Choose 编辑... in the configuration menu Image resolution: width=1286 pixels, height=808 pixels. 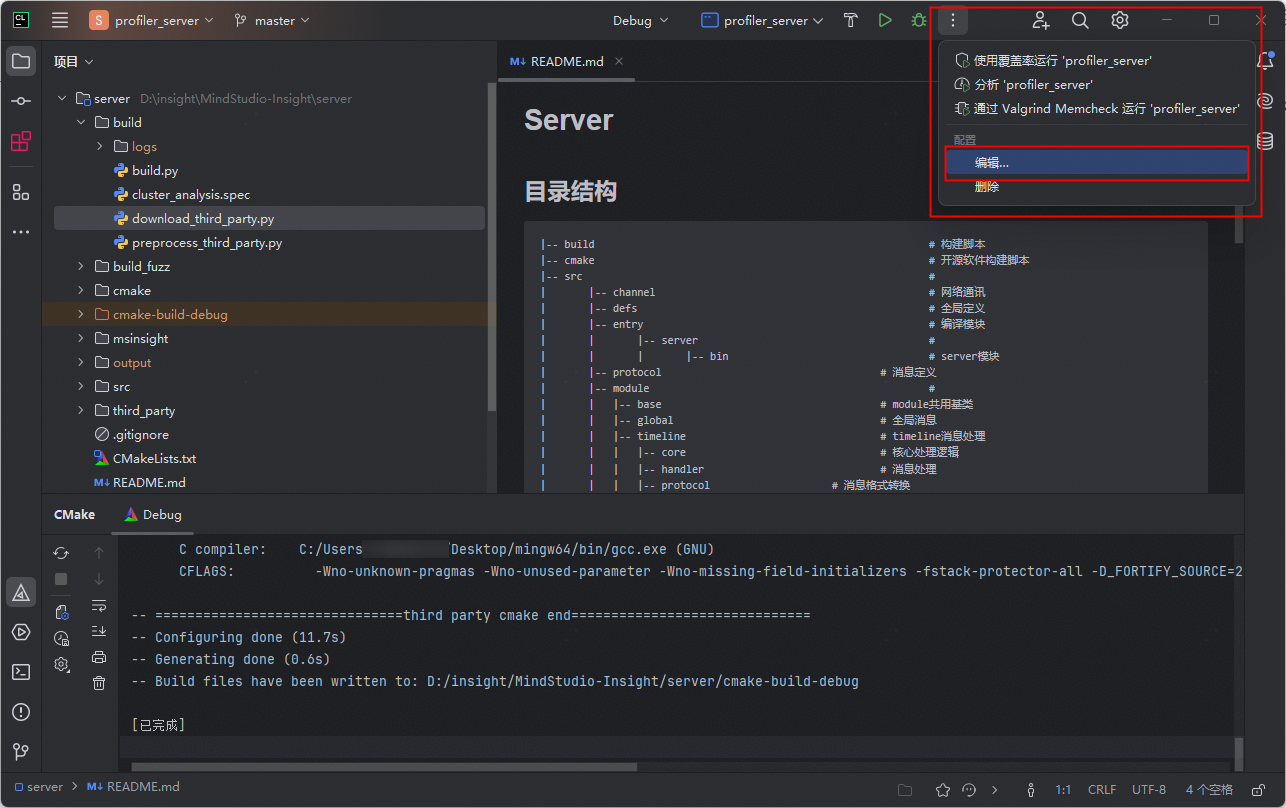coord(1096,162)
